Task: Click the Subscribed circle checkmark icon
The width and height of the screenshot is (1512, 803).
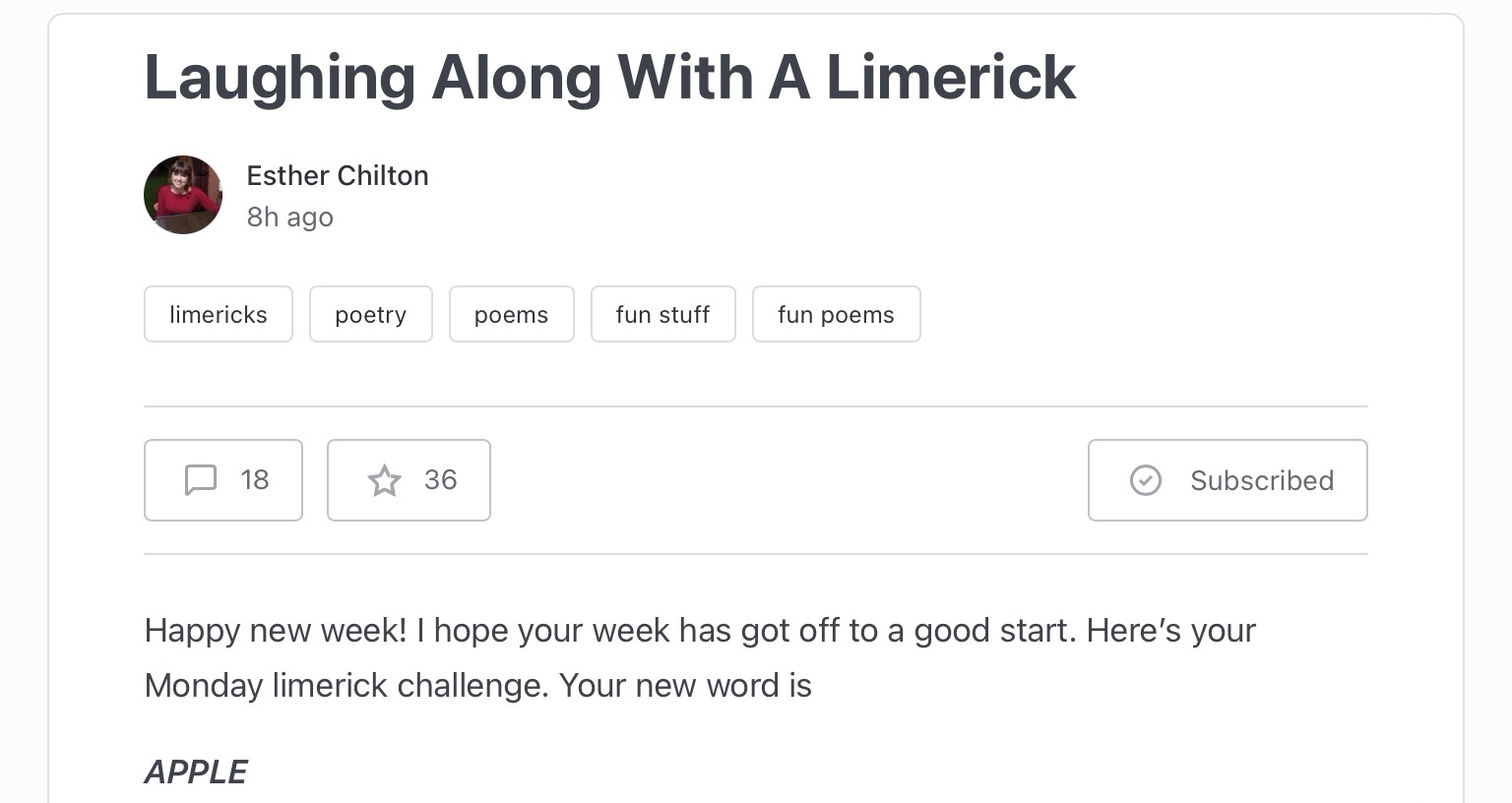Action: pos(1145,480)
